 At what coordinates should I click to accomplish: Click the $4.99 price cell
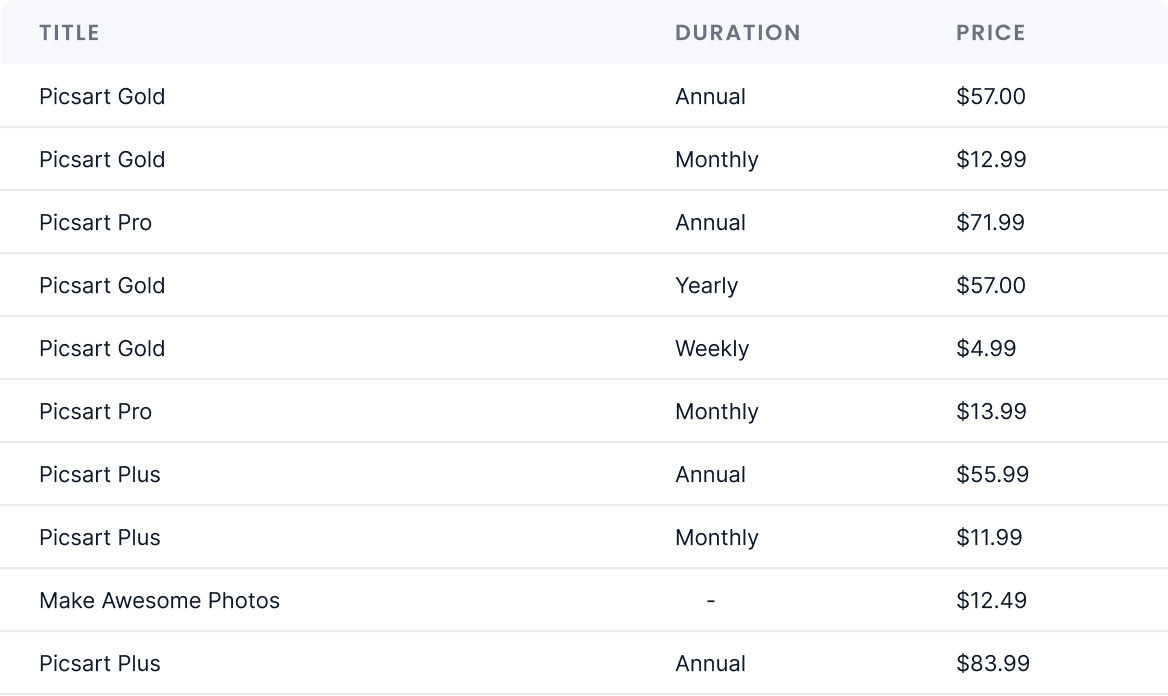[985, 349]
